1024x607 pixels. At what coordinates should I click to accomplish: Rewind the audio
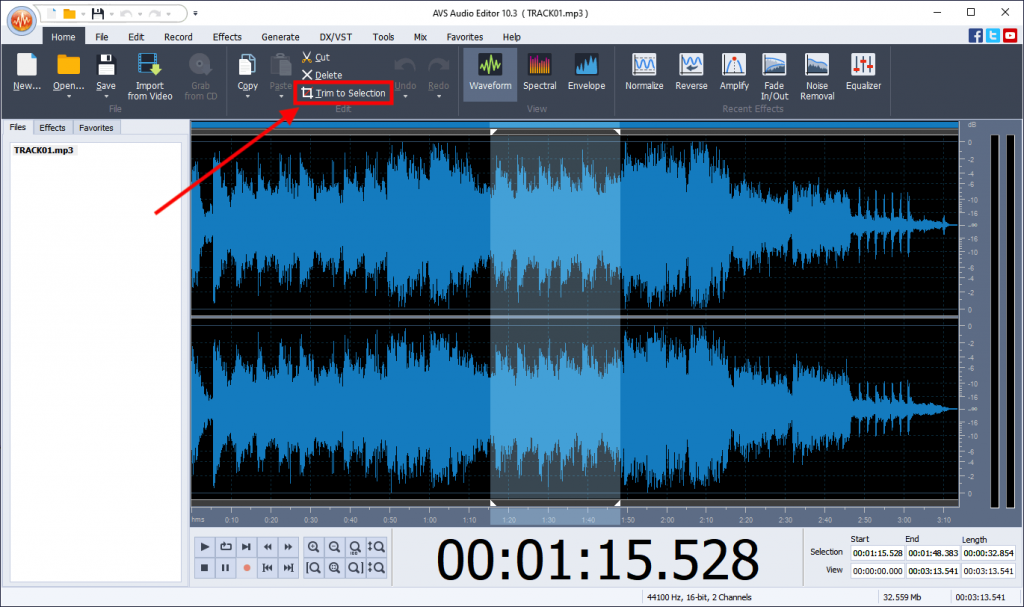coord(267,547)
